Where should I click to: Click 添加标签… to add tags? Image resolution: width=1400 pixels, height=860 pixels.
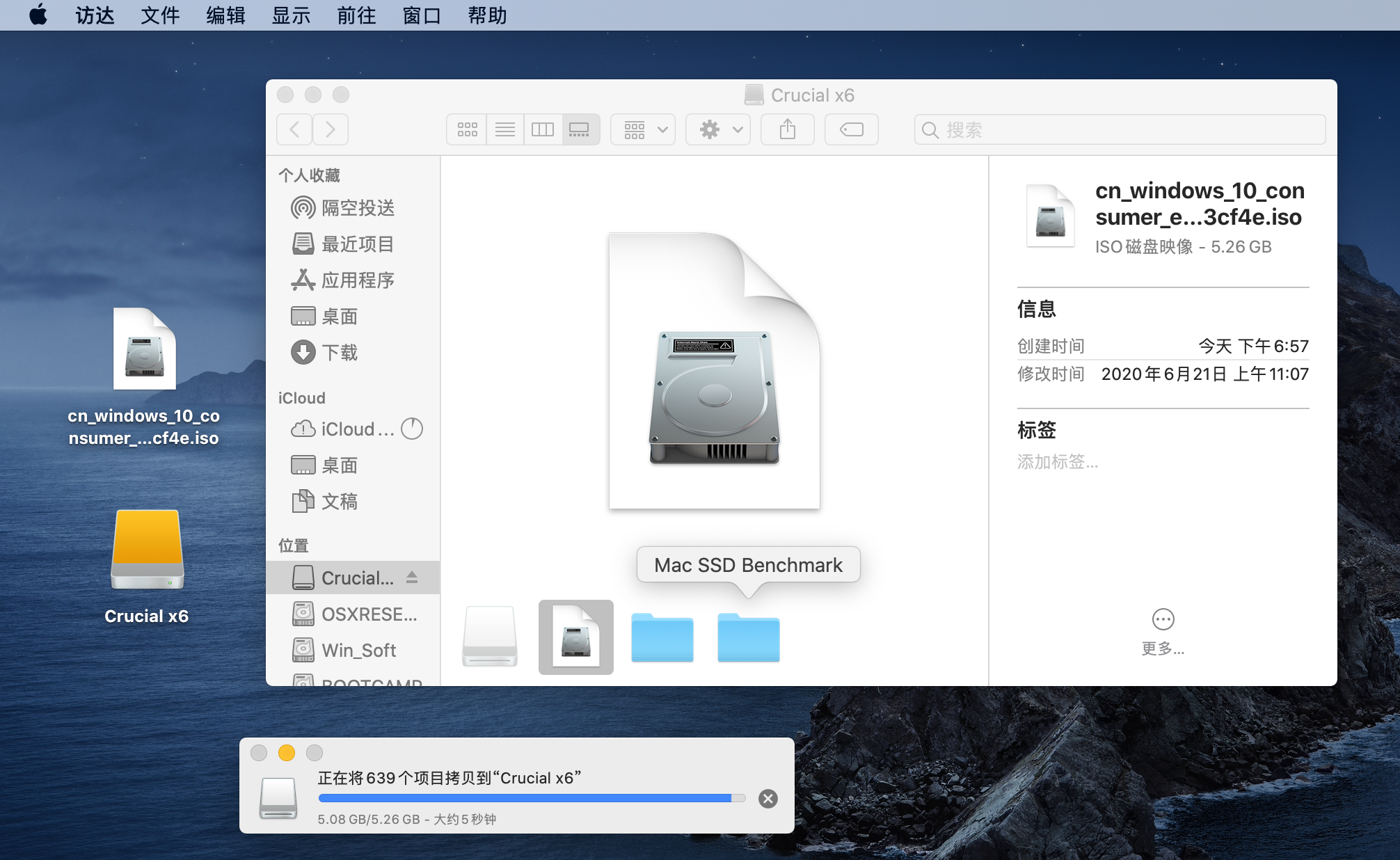[x=1058, y=461]
